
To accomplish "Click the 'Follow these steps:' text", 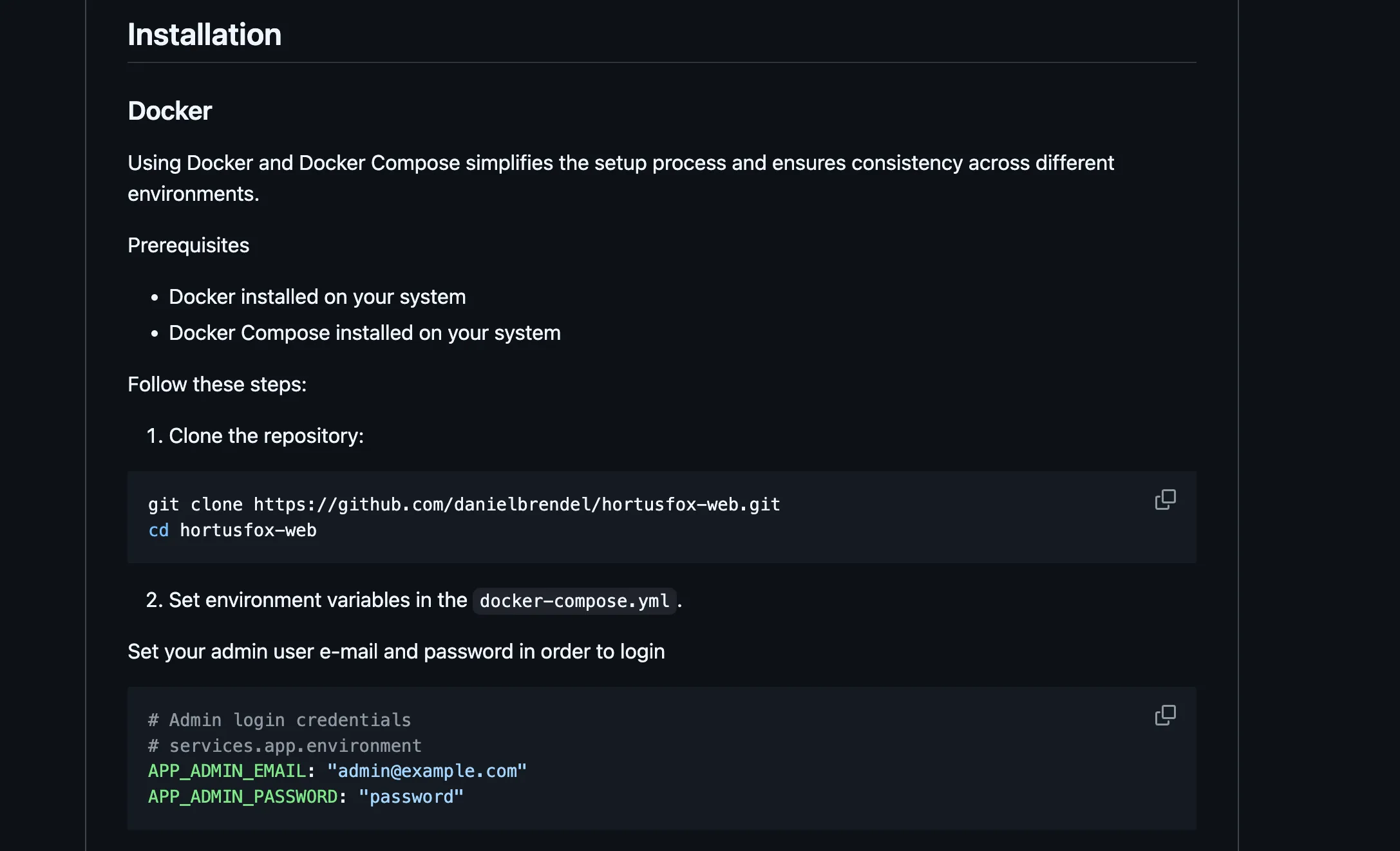I will [x=217, y=384].
